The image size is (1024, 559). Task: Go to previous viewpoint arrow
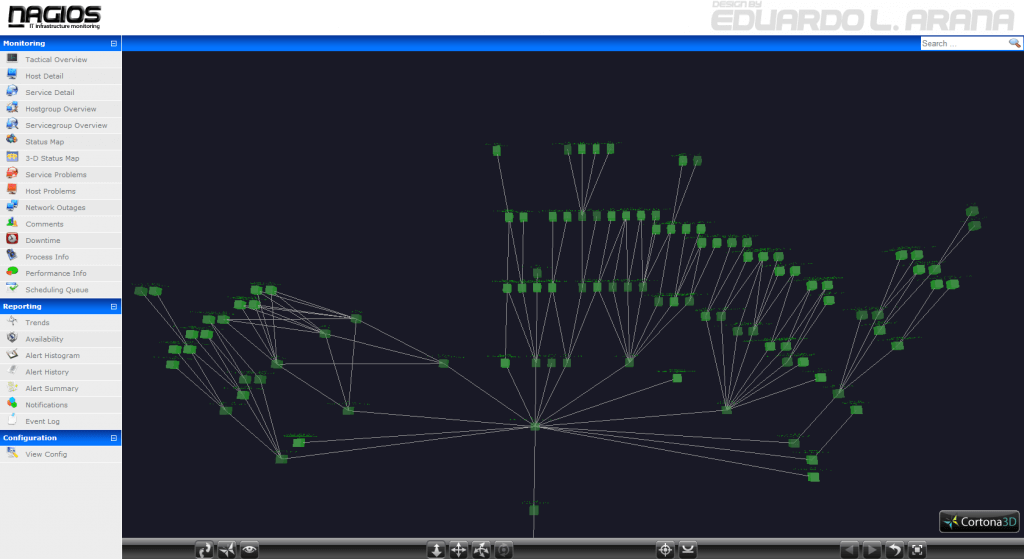(850, 550)
